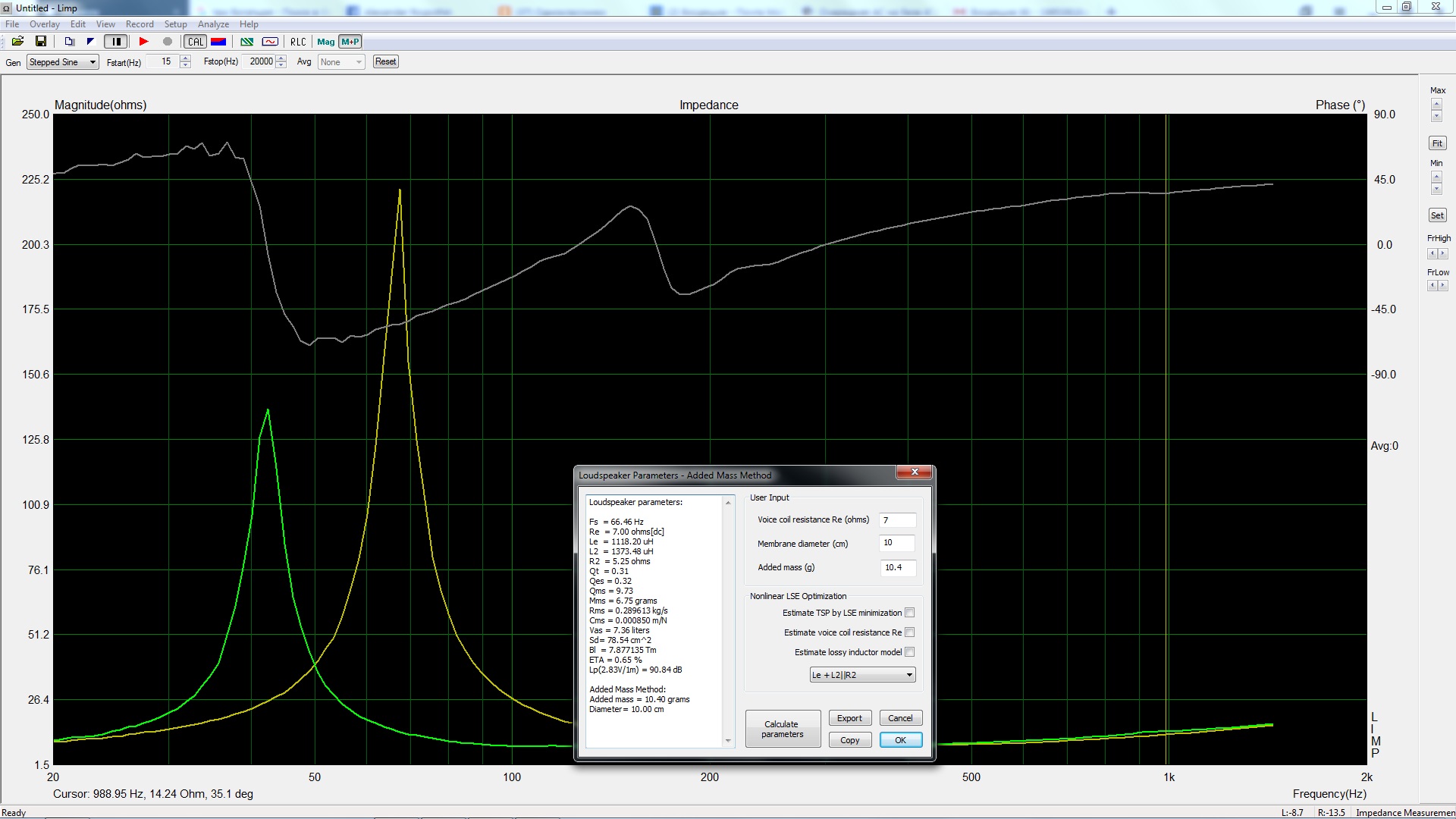Viewport: 1456px width, 819px height.
Task: Click the copy pages toolbar icon
Action: [x=69, y=42]
